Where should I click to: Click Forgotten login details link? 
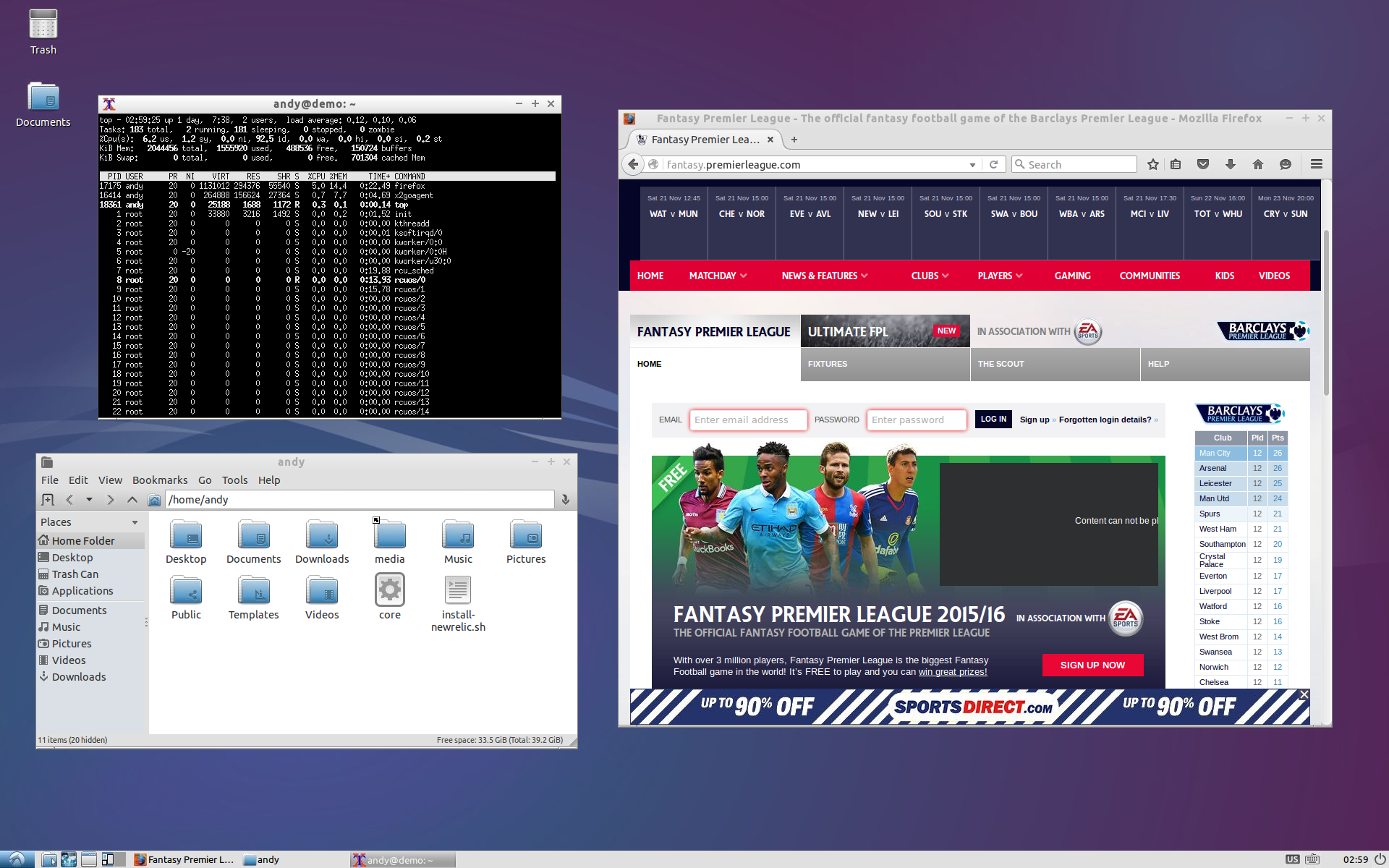[x=1105, y=420]
